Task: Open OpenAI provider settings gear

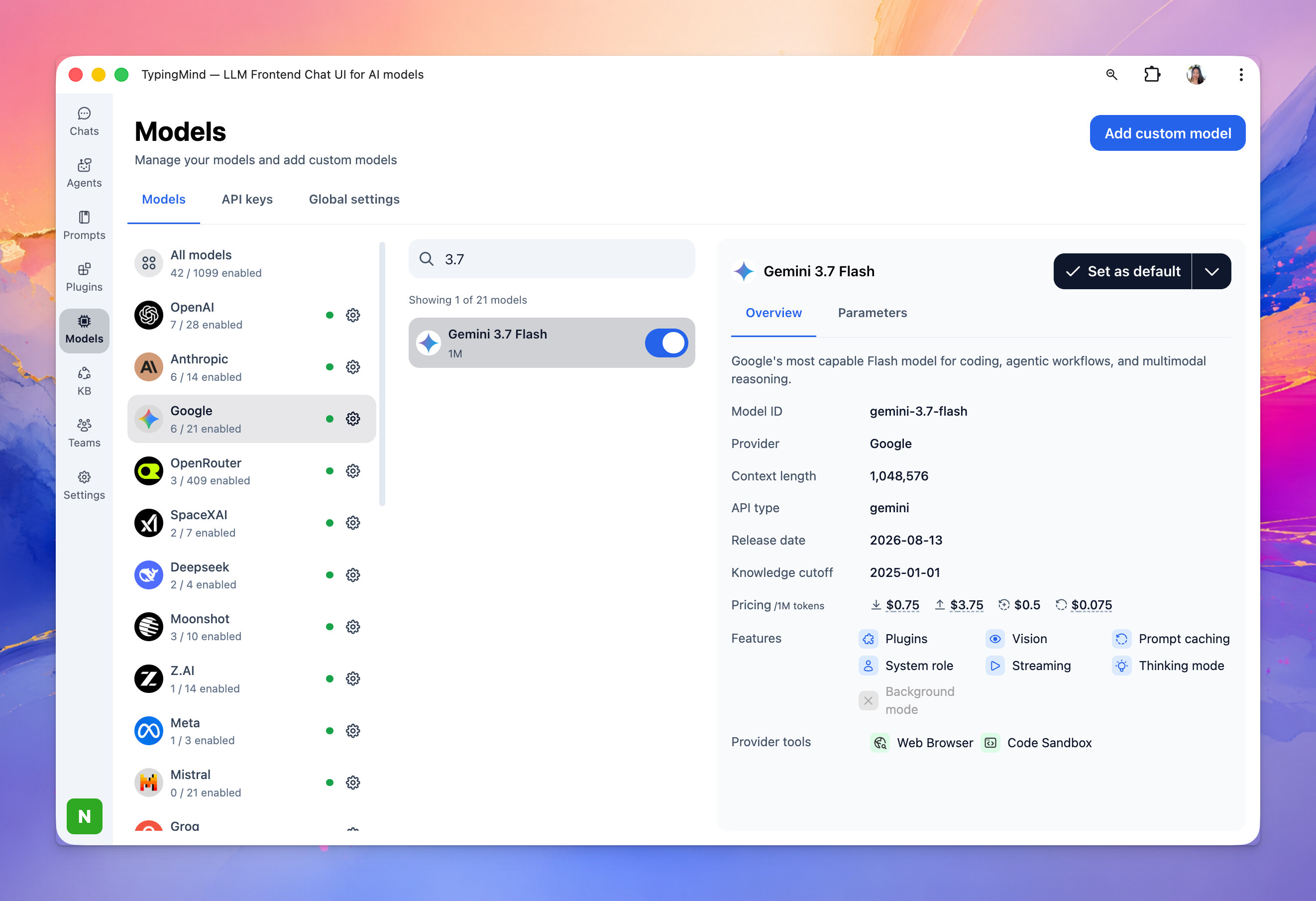Action: (x=353, y=315)
